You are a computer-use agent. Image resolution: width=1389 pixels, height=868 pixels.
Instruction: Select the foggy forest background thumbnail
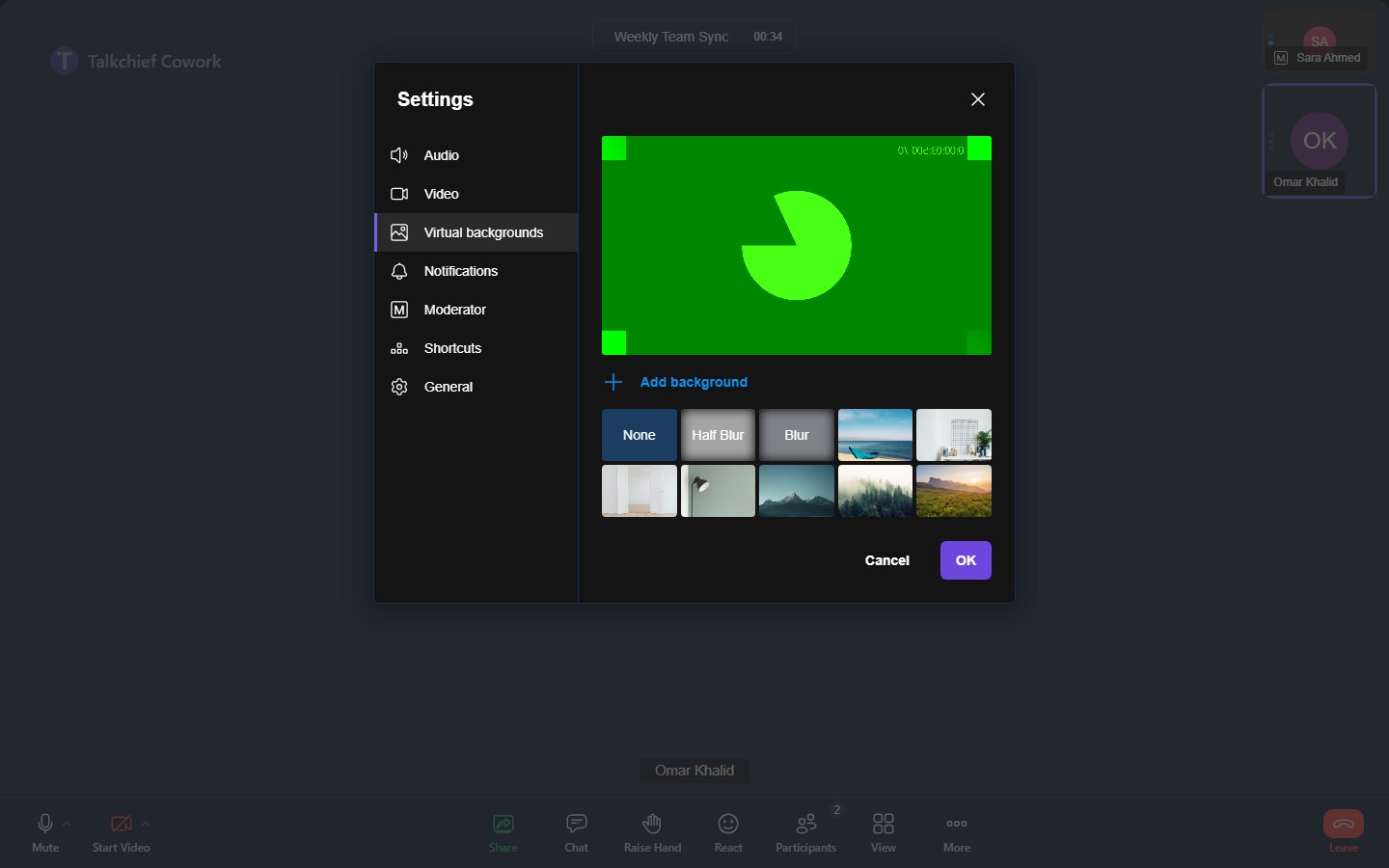875,491
